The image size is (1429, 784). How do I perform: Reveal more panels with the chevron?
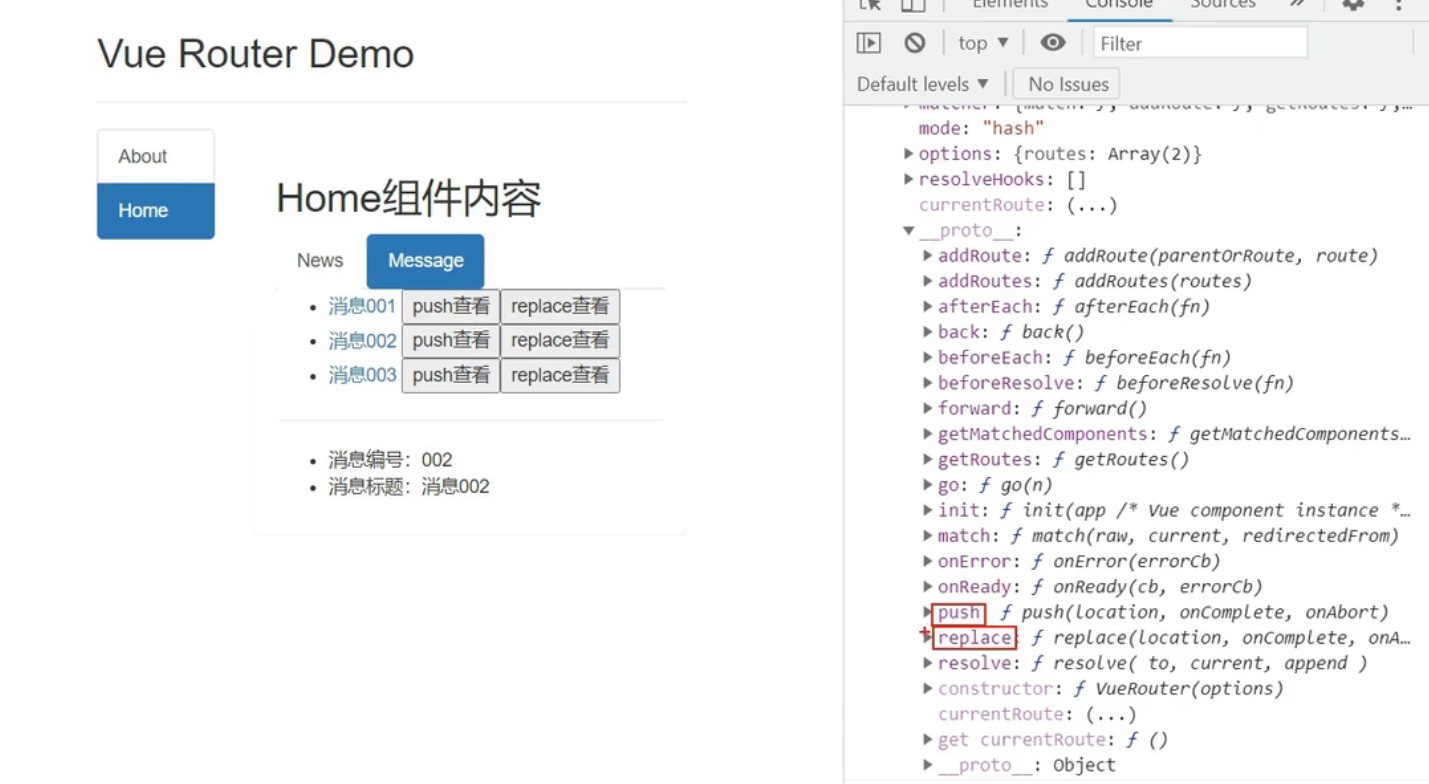(1296, 5)
